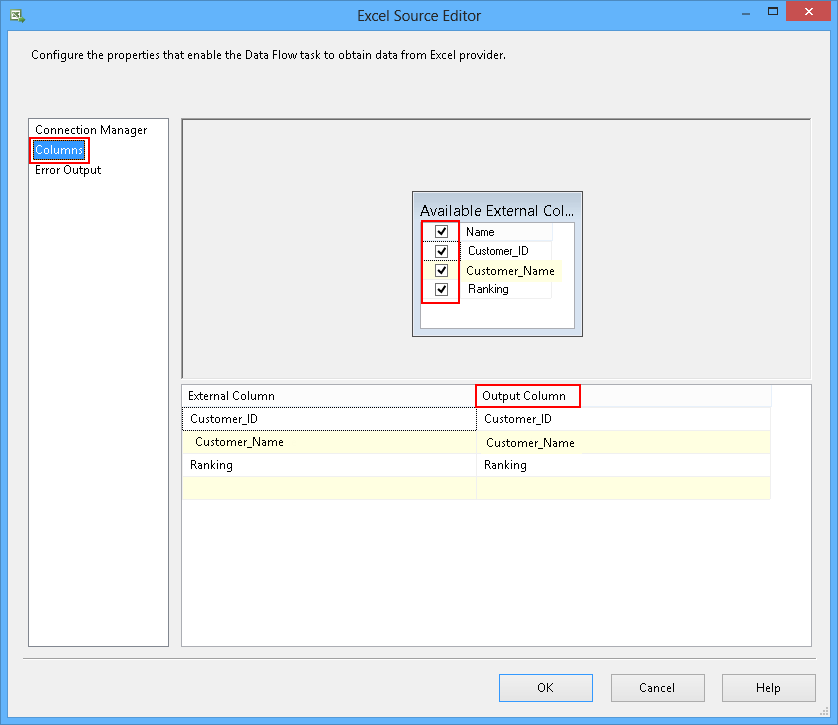838x725 pixels.
Task: Select Customer_ID in Available External Columns list
Action: click(x=498, y=251)
